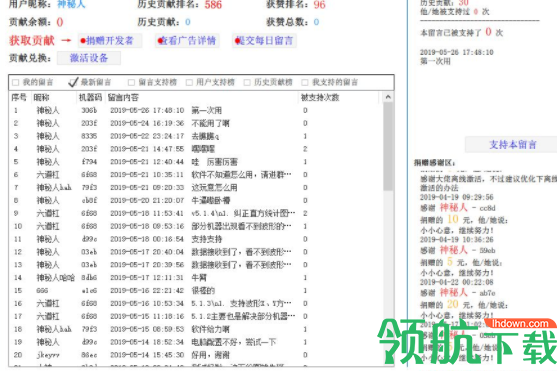Select row 1 message 第一次用
This screenshot has width=557, height=371.
(196, 111)
